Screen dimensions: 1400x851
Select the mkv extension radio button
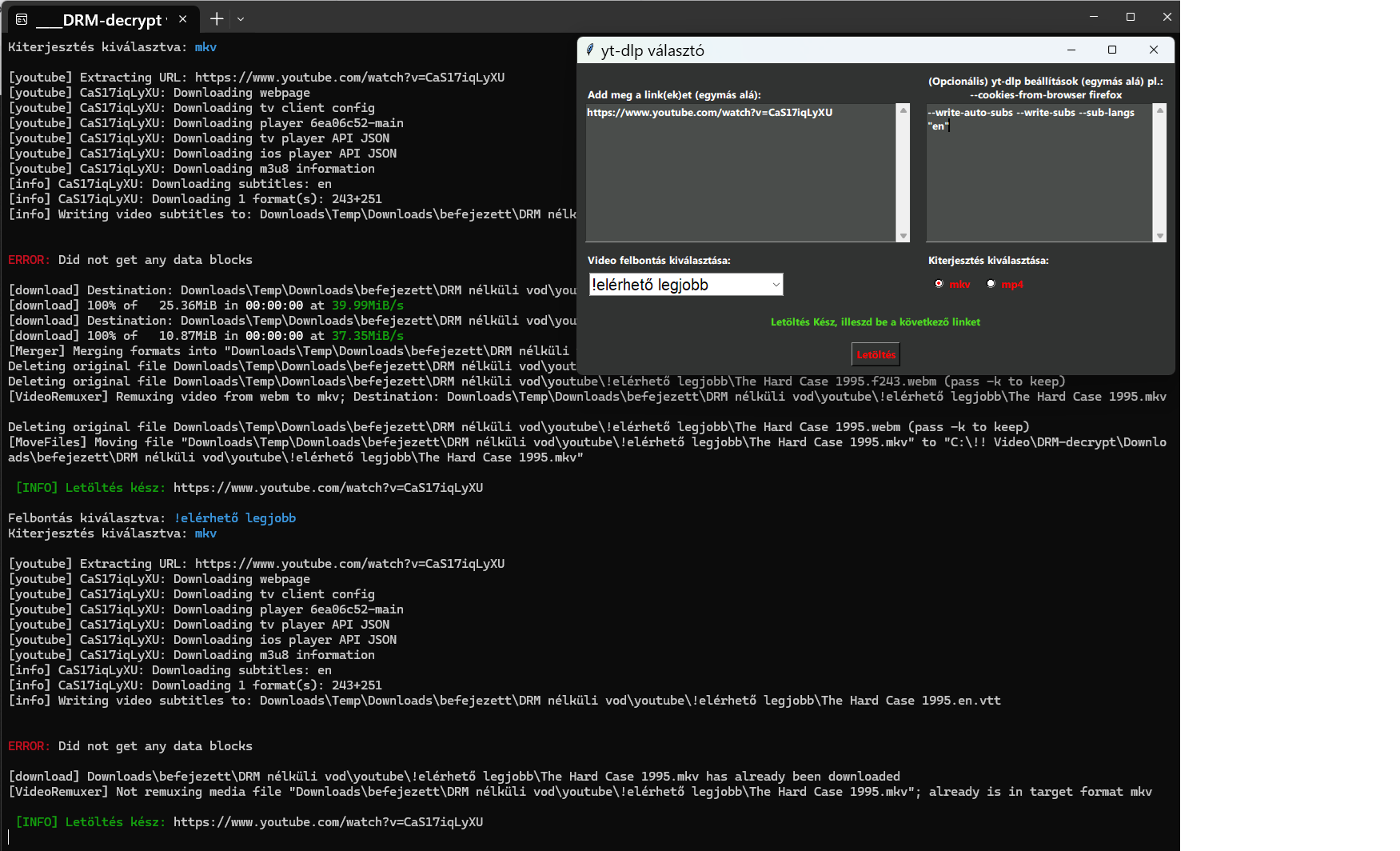point(939,284)
